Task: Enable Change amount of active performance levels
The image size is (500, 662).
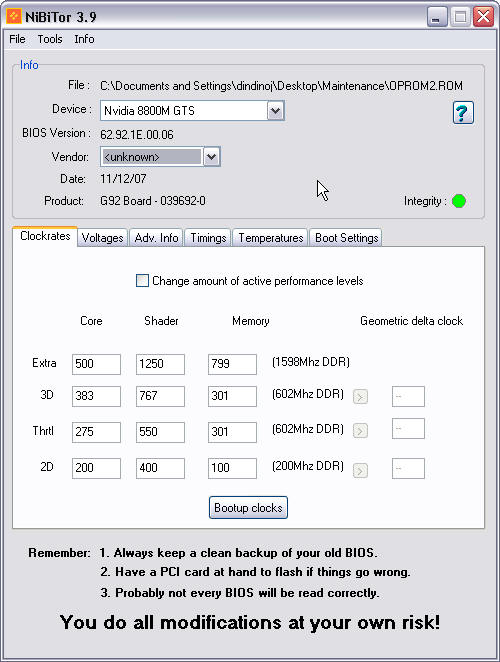Action: pos(142,280)
